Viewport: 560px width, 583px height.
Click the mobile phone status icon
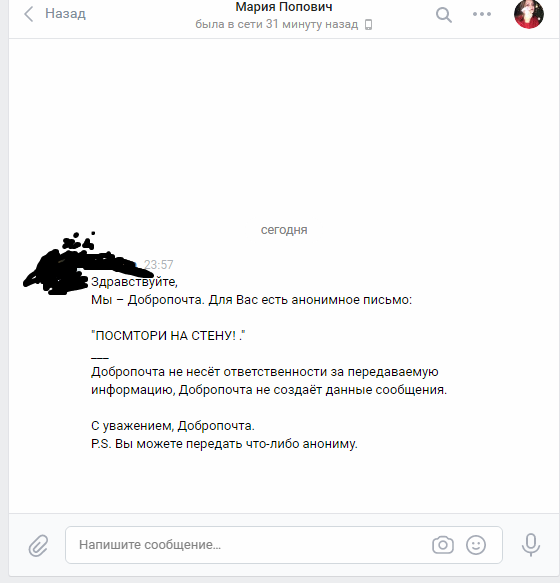(368, 25)
